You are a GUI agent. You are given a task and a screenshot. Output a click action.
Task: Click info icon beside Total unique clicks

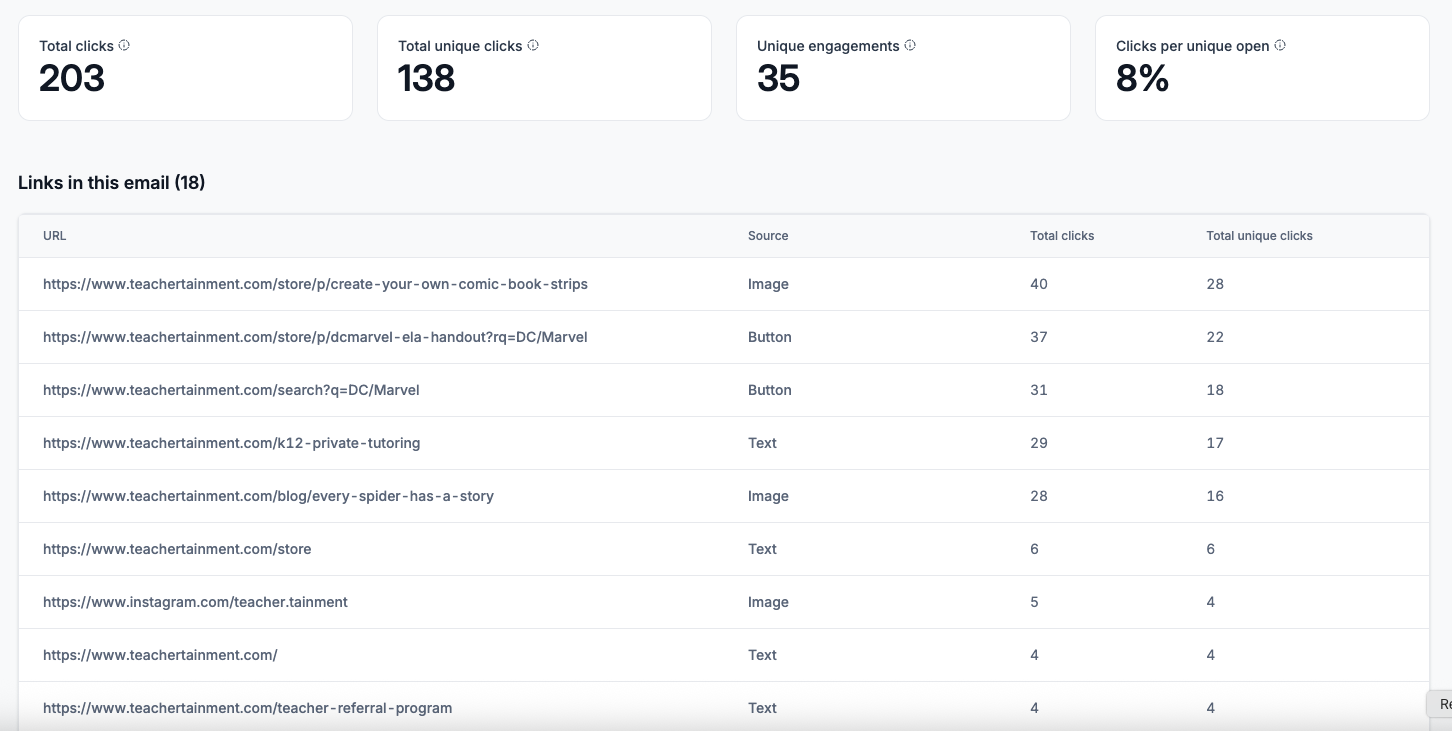pyautogui.click(x=533, y=45)
